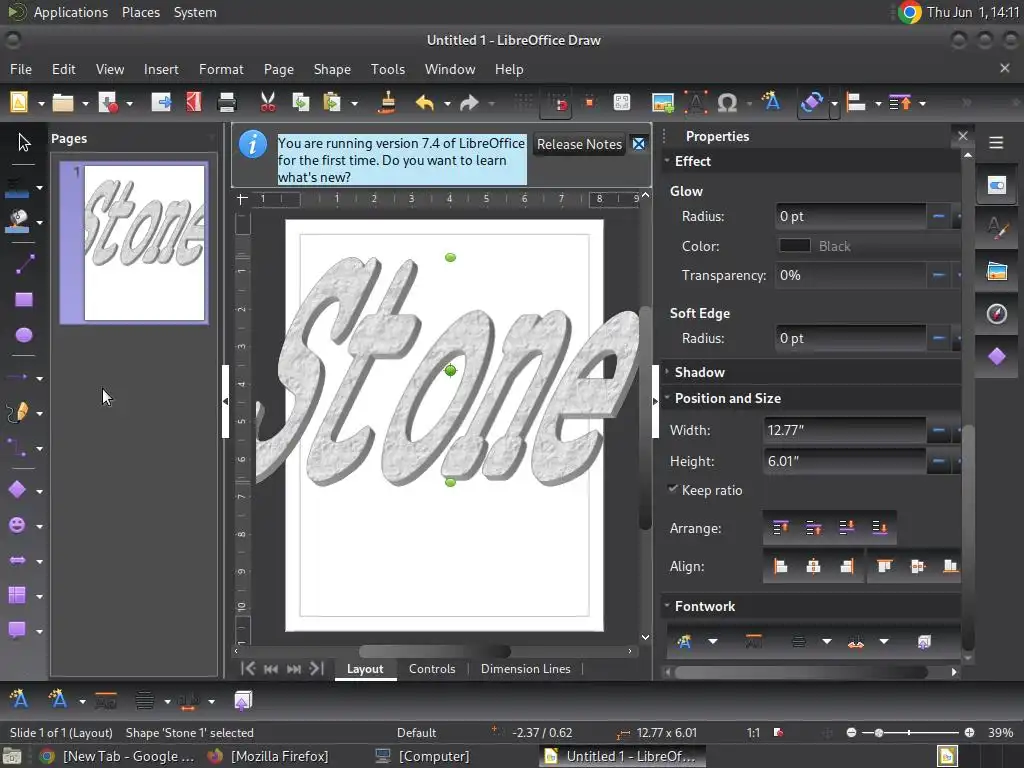Open sidebar settings hamburger menu
Image resolution: width=1024 pixels, height=768 pixels.
click(x=996, y=142)
